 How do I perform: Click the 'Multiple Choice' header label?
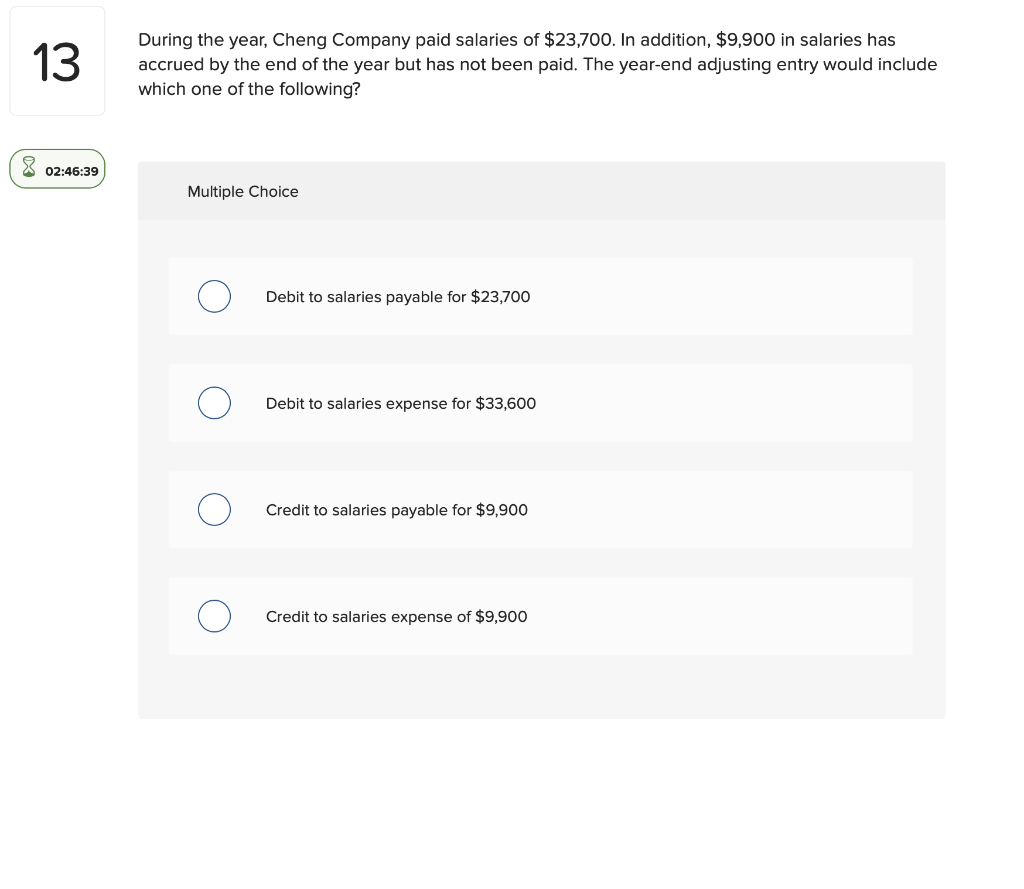pos(243,192)
